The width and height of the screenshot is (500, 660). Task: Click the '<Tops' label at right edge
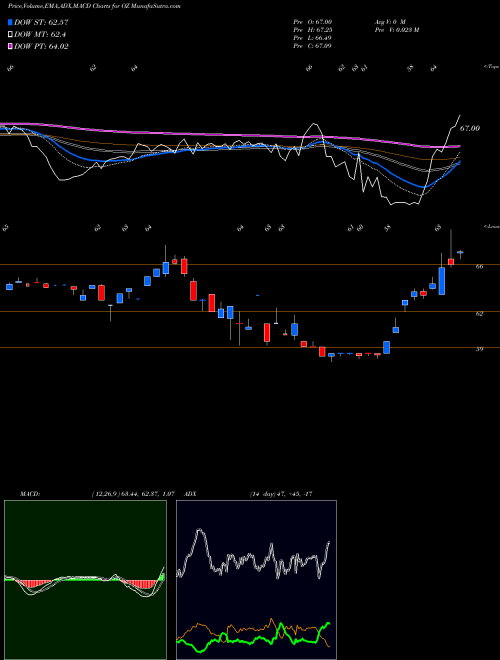(492, 67)
